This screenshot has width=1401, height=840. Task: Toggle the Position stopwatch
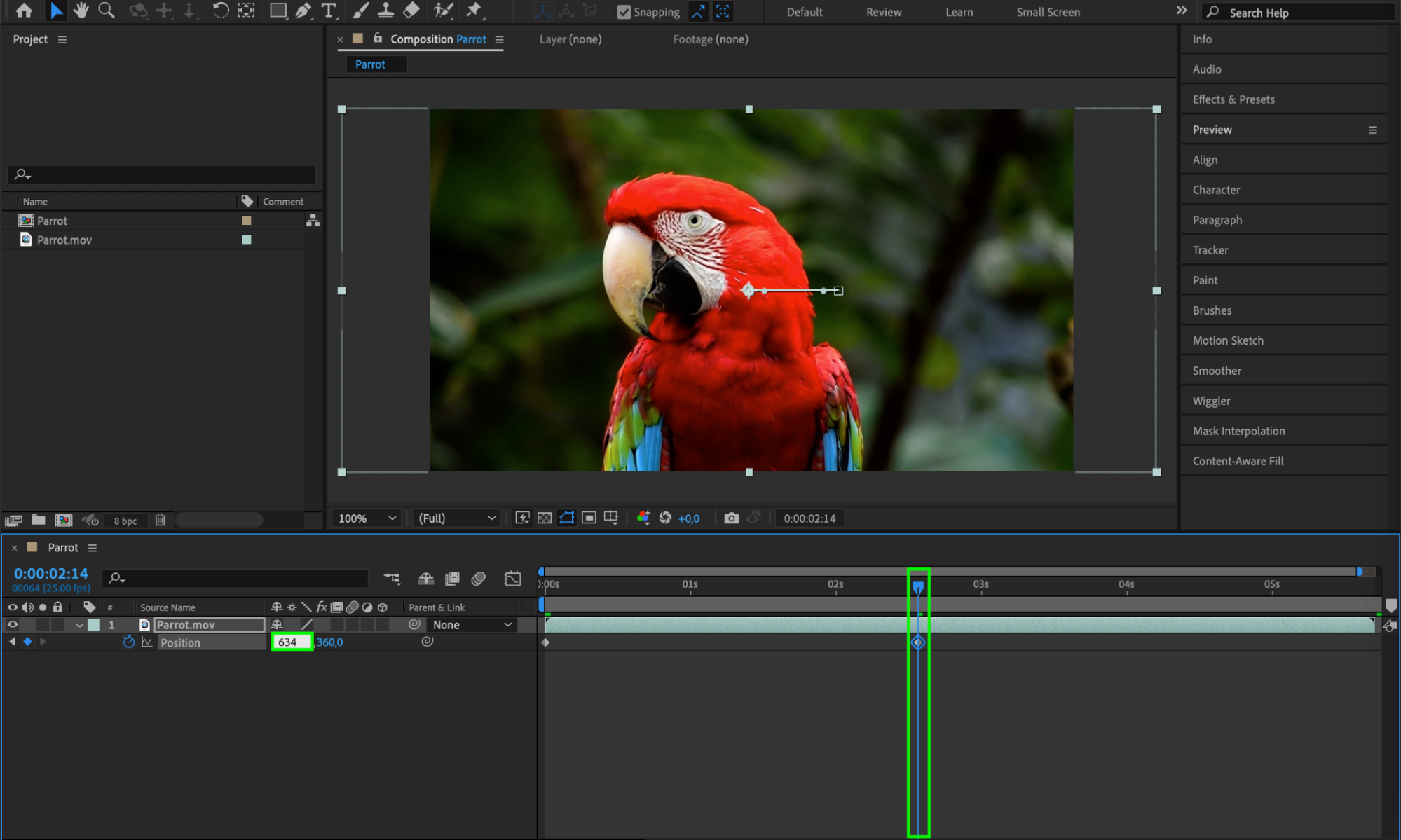click(128, 642)
